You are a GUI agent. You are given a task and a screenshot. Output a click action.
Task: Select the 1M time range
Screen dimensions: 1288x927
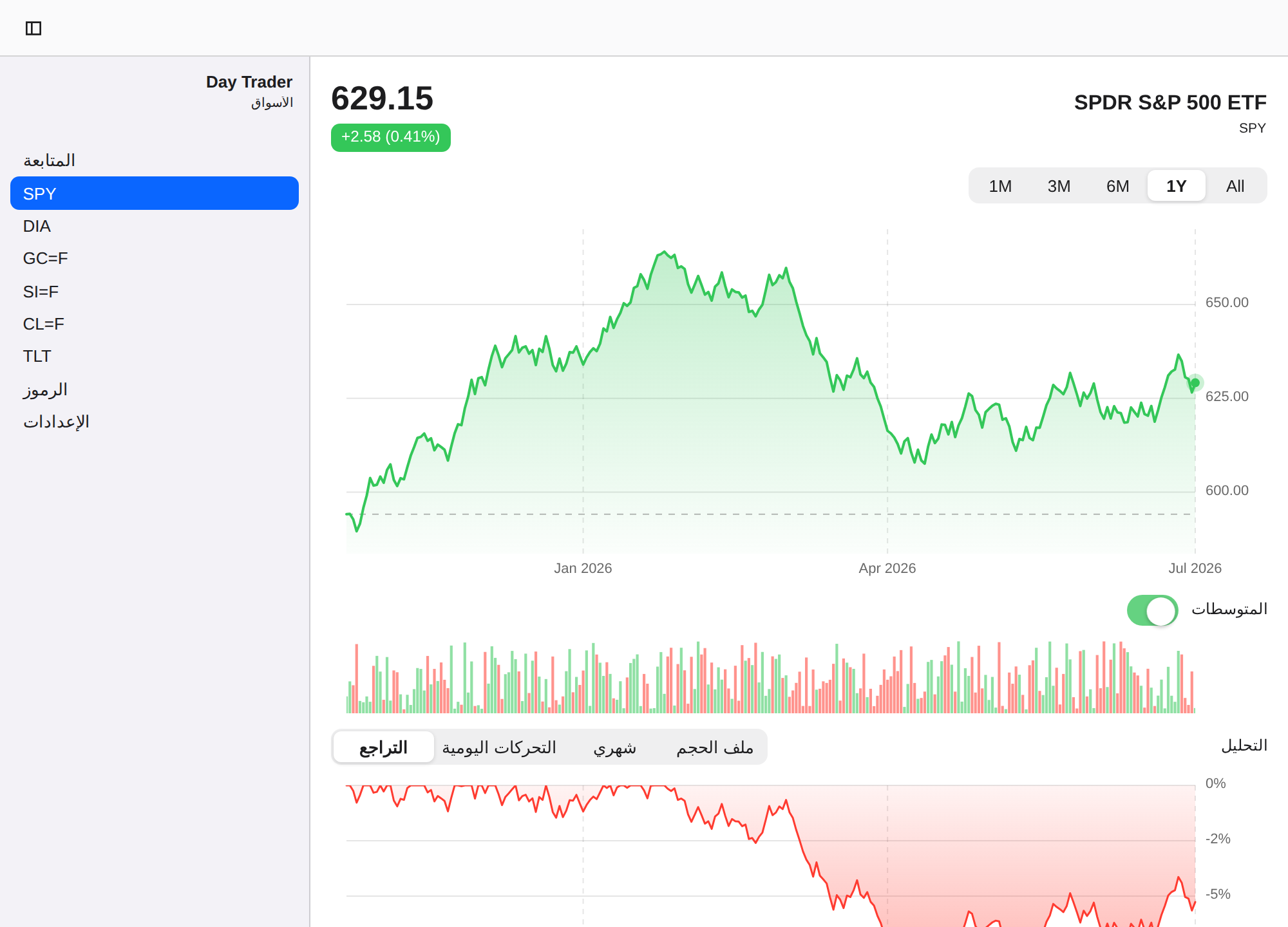click(1000, 186)
